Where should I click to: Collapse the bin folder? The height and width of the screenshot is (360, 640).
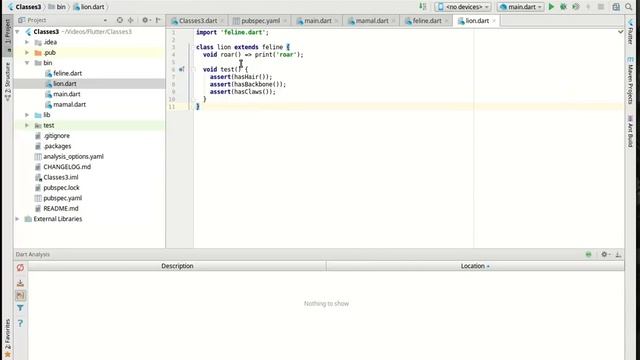[27, 63]
